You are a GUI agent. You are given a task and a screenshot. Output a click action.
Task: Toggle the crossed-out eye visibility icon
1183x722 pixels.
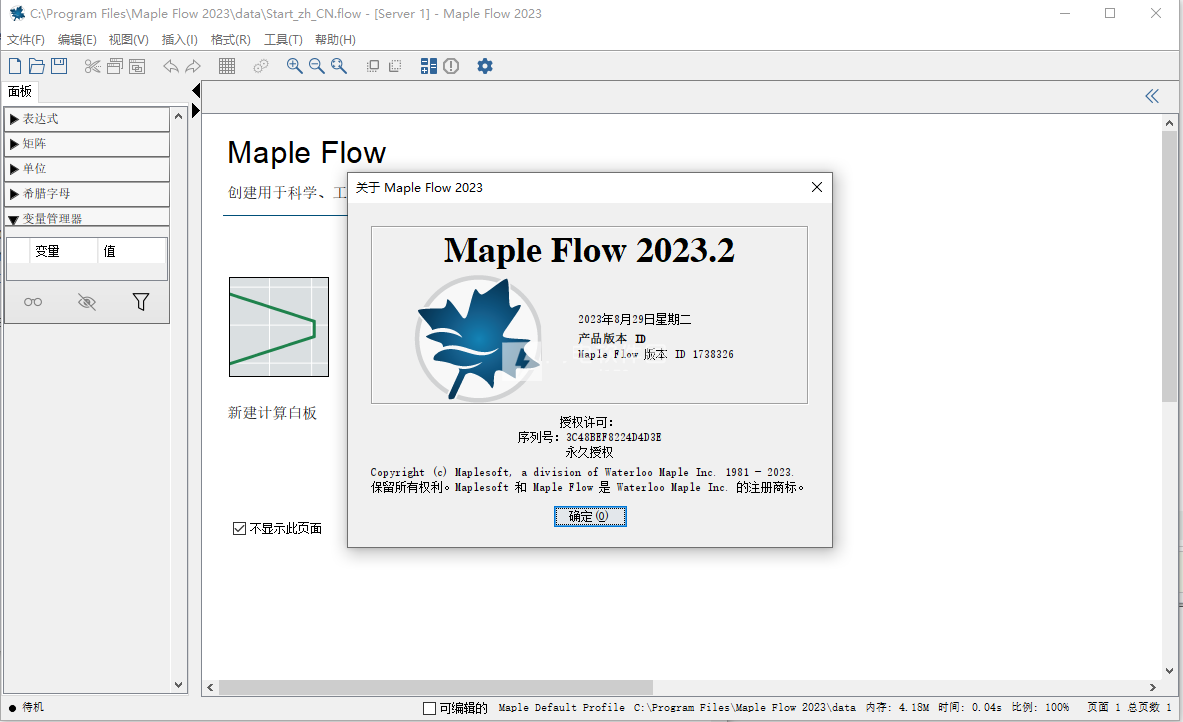87,302
